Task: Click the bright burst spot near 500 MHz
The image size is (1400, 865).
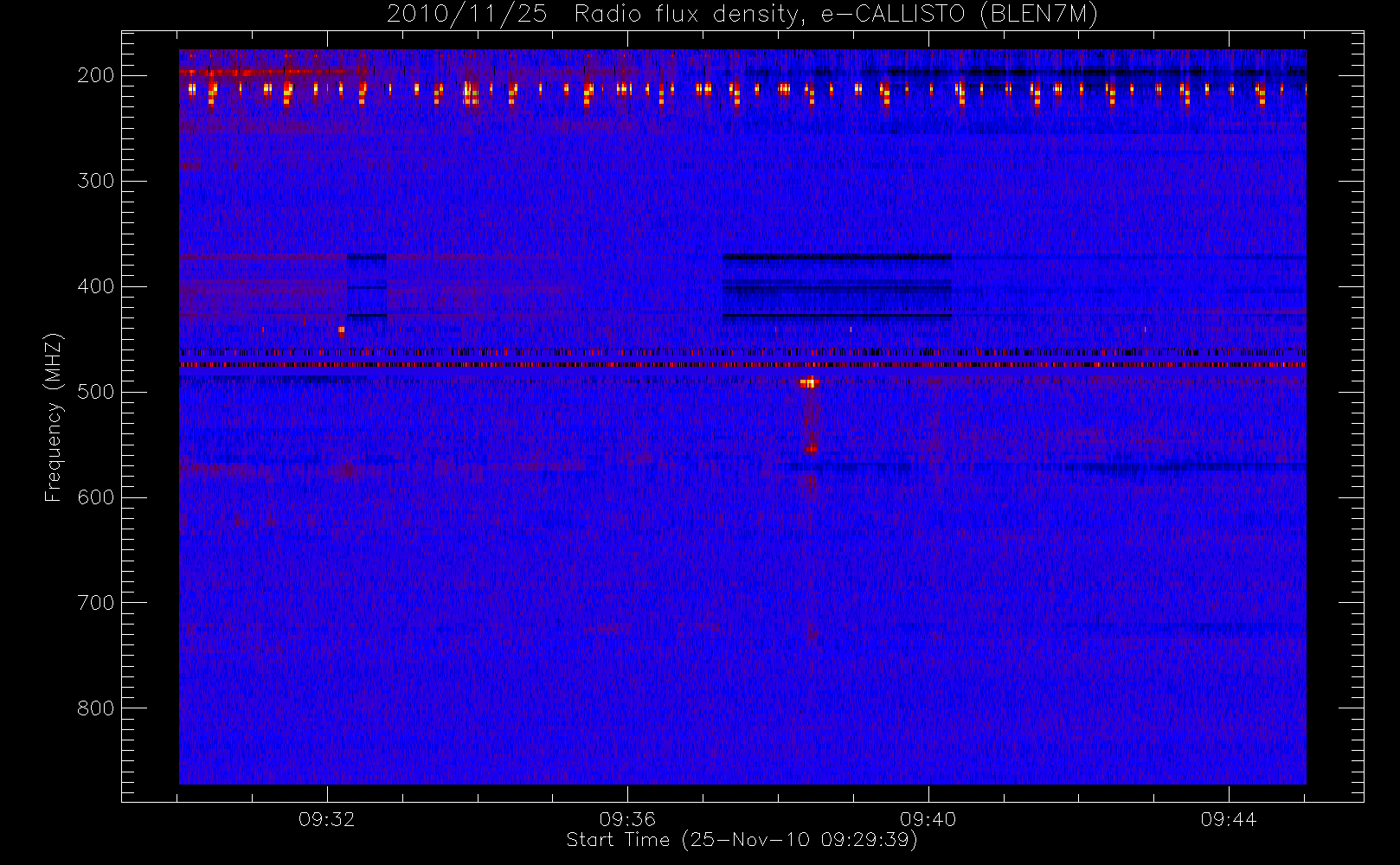Action: (x=809, y=382)
